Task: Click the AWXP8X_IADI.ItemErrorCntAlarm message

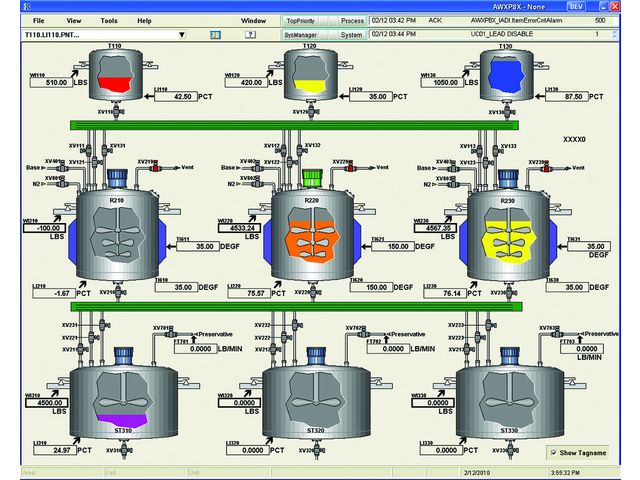Action: [516, 20]
